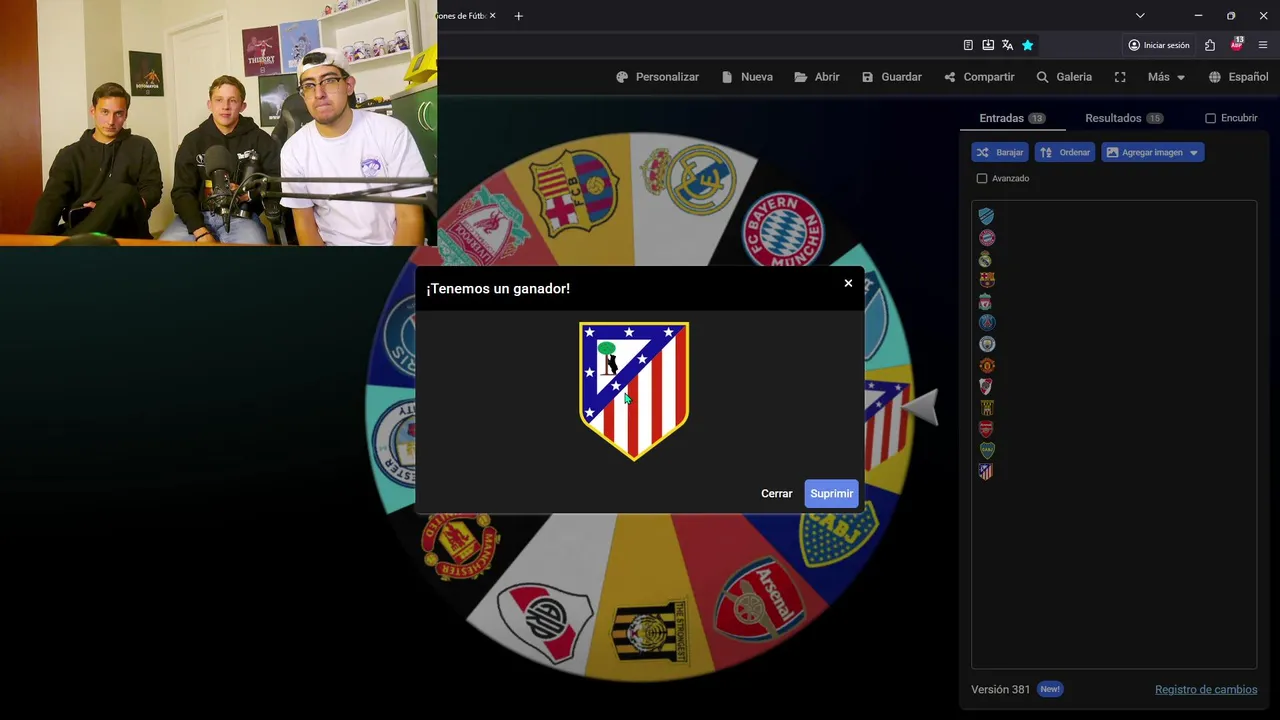This screenshot has height=720, width=1280.
Task: Change language via Español selector
Action: pyautogui.click(x=1238, y=77)
